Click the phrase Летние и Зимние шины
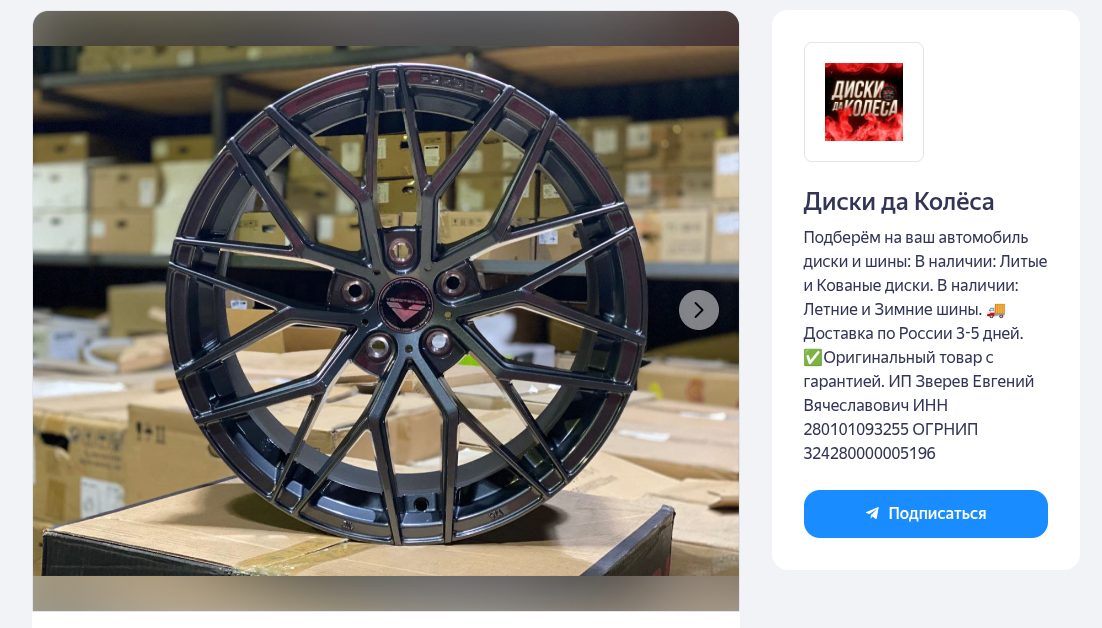The width and height of the screenshot is (1102, 628). coord(893,310)
